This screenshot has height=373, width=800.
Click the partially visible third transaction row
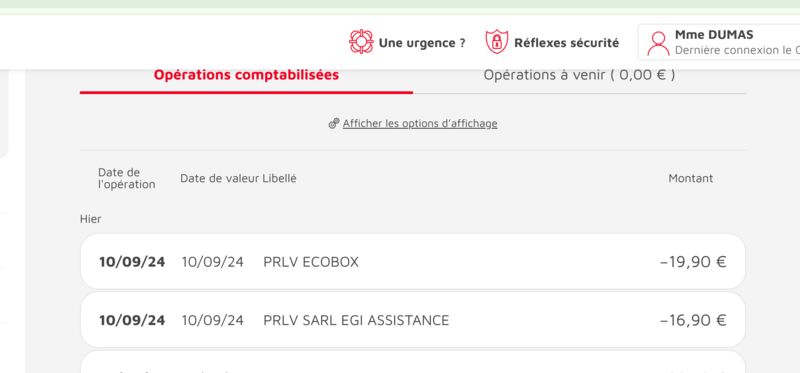413,362
